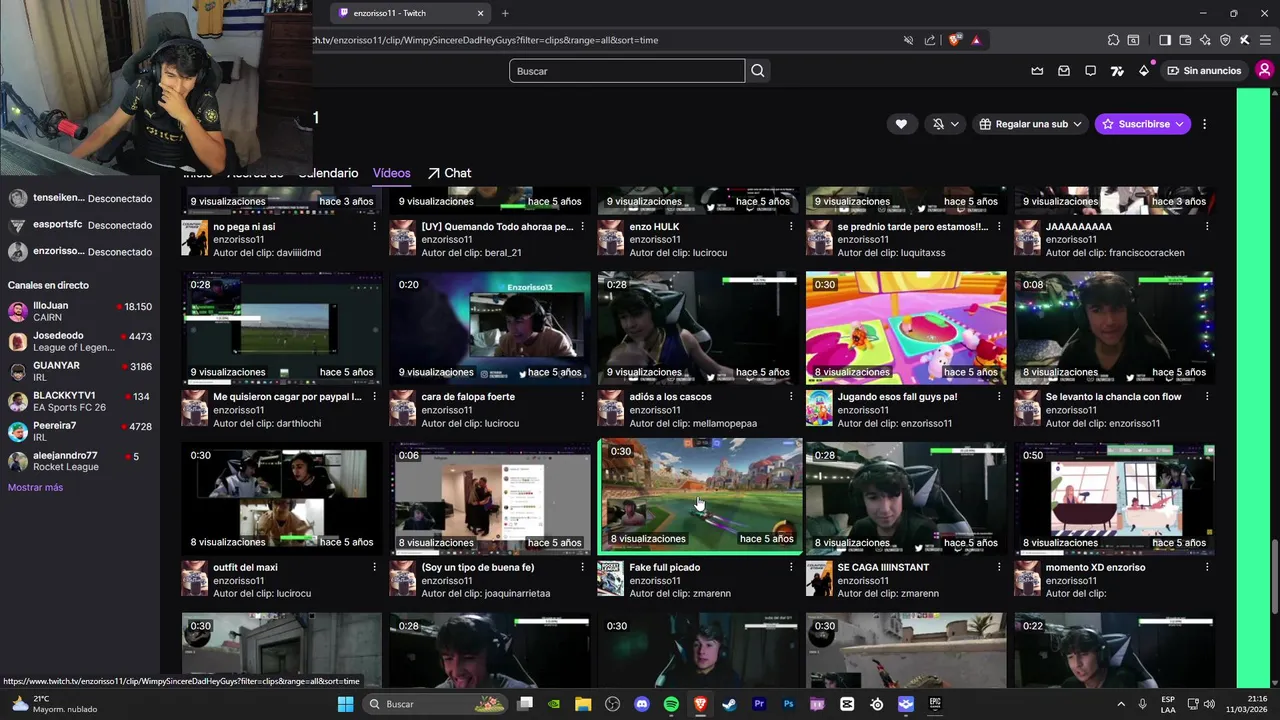Image resolution: width=1280 pixels, height=720 pixels.
Task: Open the Brave hamburger main menu
Action: tap(1263, 40)
